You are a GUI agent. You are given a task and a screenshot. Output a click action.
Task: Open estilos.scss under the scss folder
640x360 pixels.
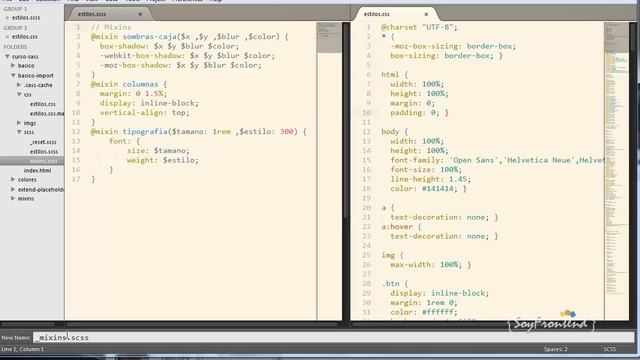pos(44,151)
